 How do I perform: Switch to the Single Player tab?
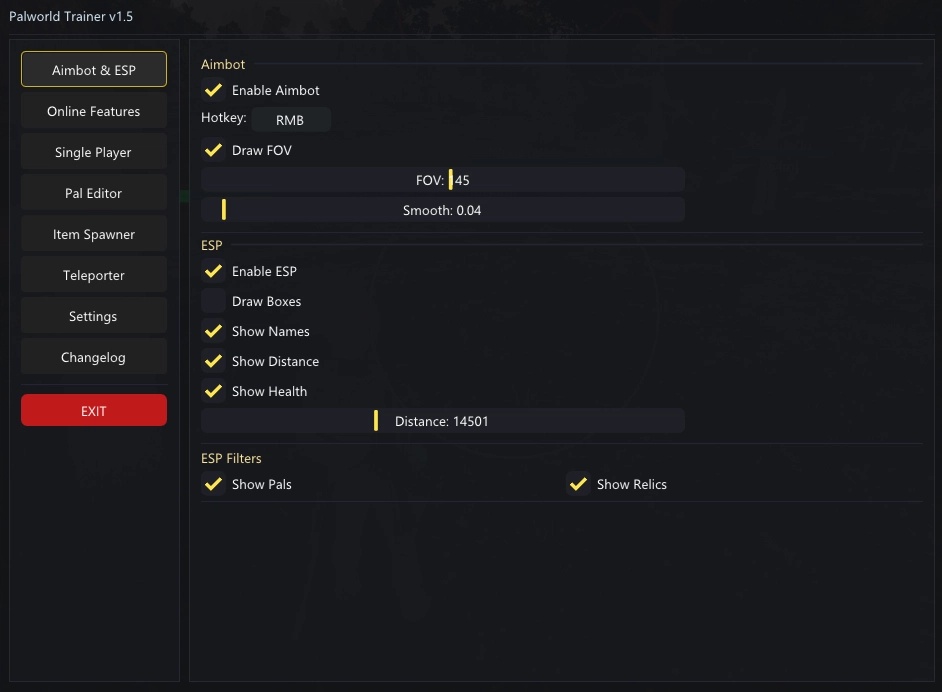(x=94, y=151)
